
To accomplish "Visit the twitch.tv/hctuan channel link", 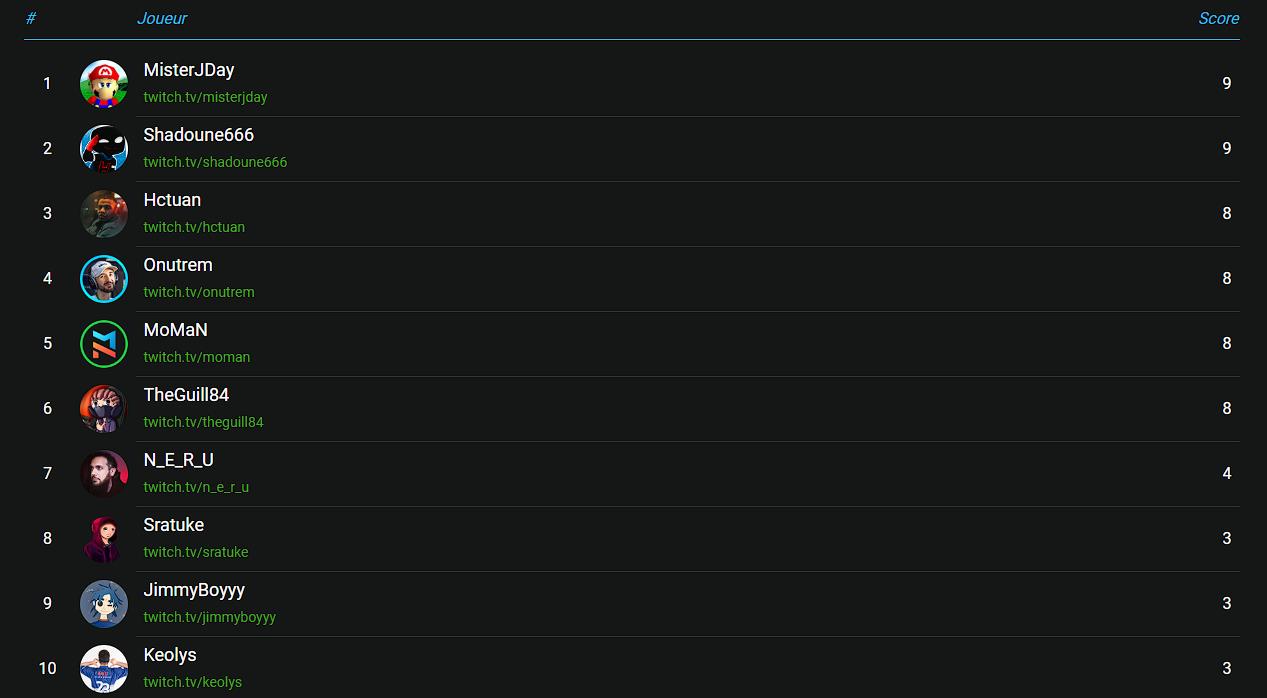I will (x=194, y=227).
